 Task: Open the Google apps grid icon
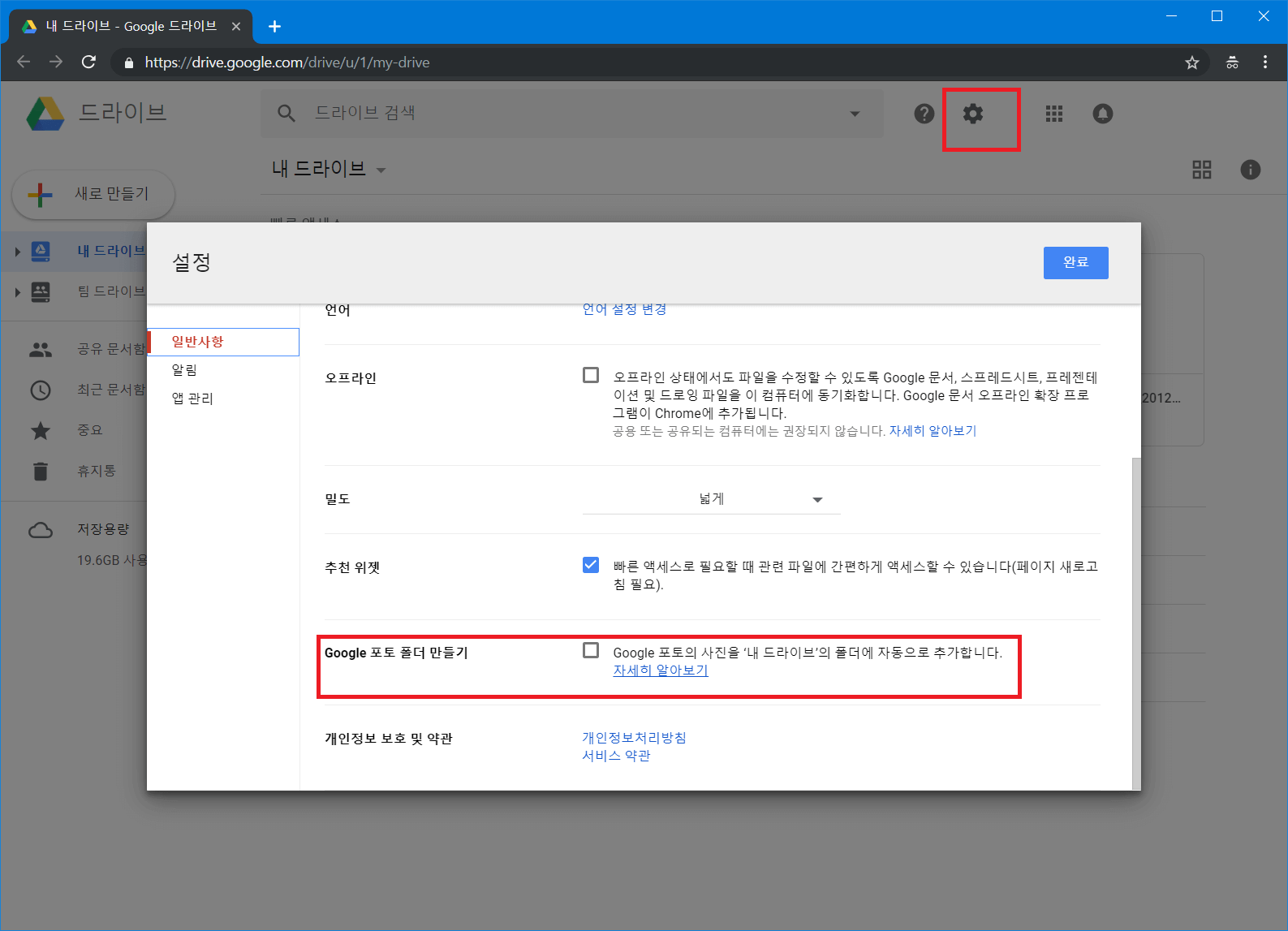[x=1053, y=114]
